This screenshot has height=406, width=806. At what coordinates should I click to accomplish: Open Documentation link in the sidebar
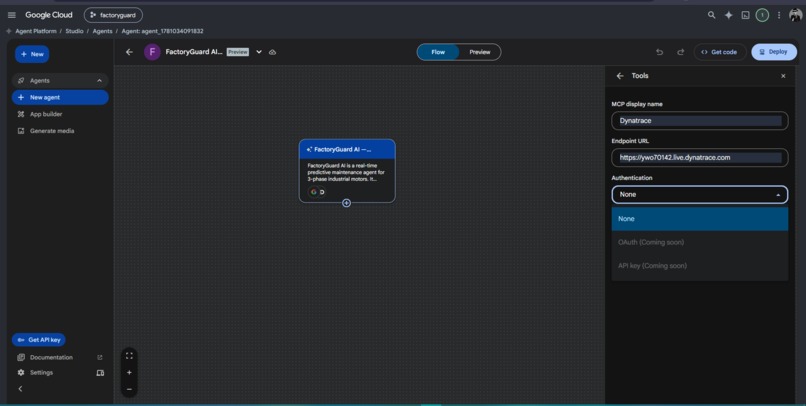pyautogui.click(x=51, y=357)
